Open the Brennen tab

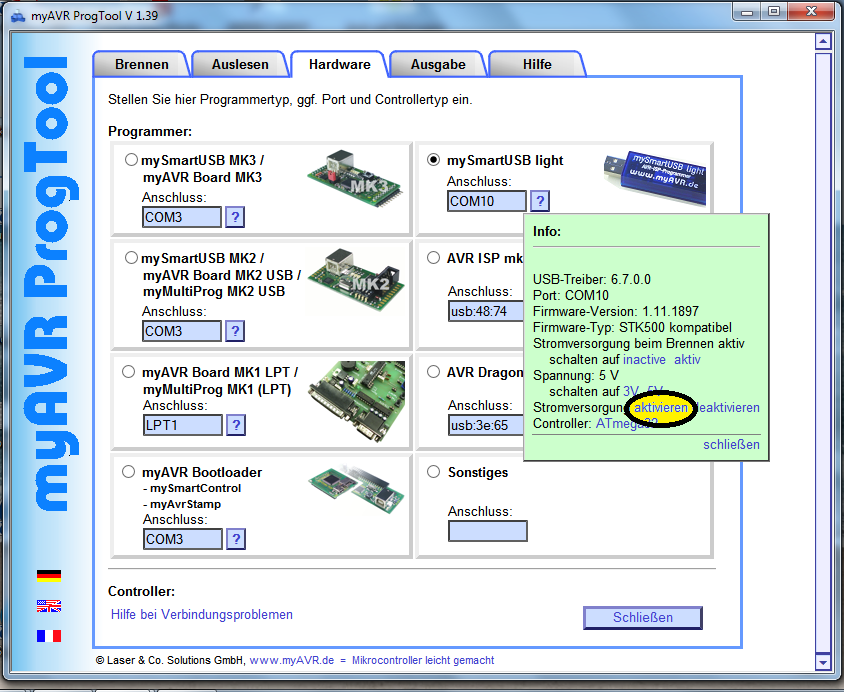[142, 65]
